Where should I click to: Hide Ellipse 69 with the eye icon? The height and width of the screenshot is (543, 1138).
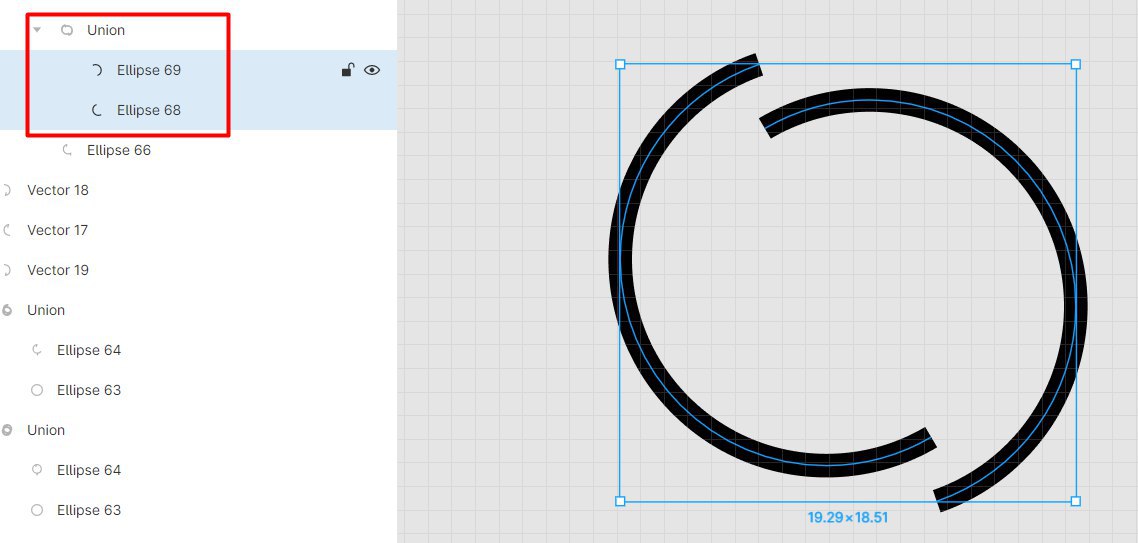point(372,70)
